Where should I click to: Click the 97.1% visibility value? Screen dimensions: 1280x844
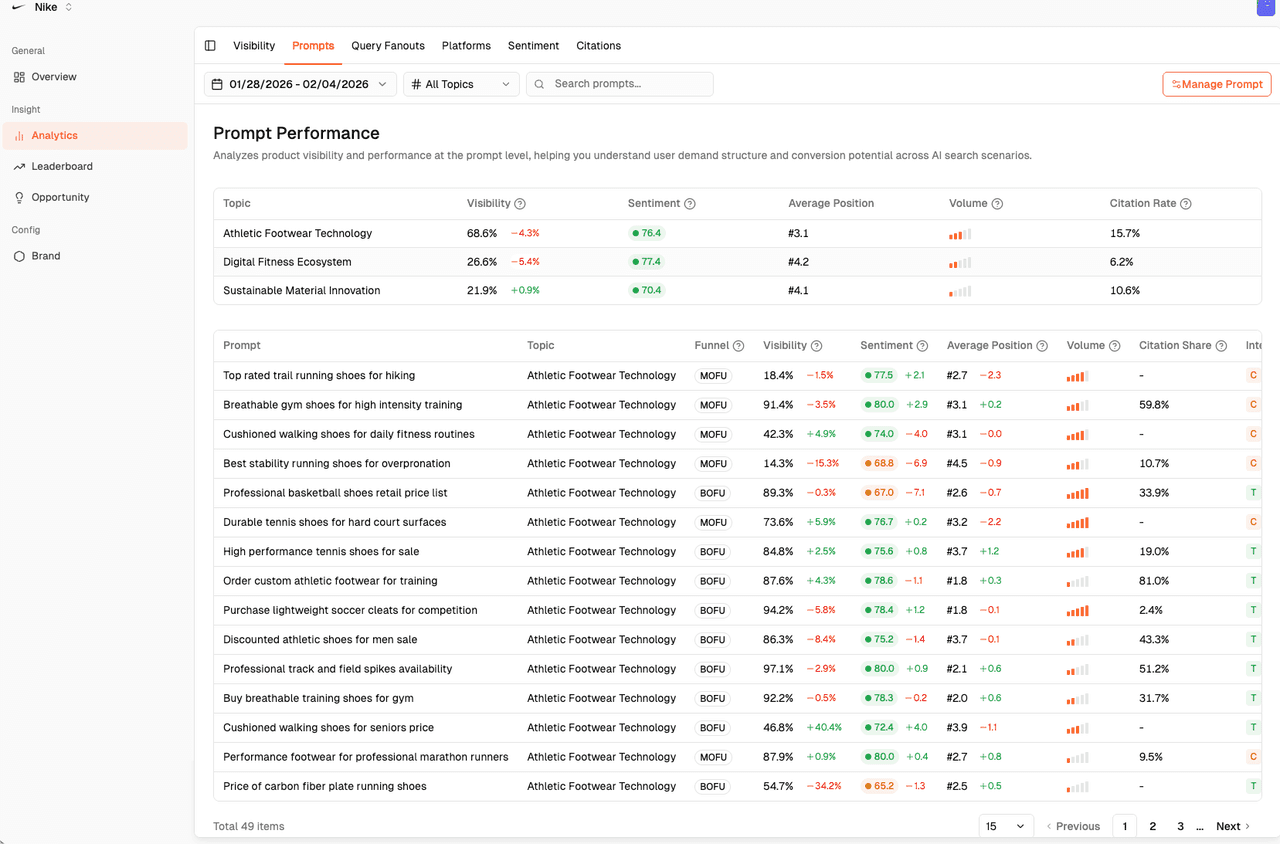(x=778, y=669)
